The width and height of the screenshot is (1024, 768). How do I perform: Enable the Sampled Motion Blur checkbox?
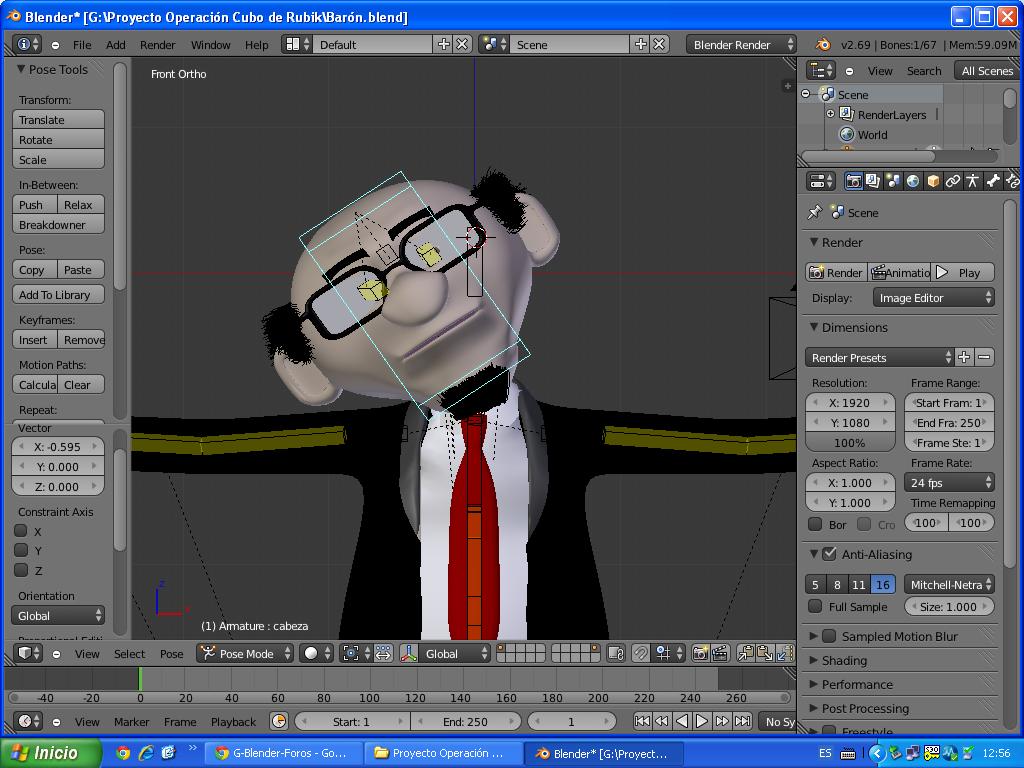(x=829, y=635)
